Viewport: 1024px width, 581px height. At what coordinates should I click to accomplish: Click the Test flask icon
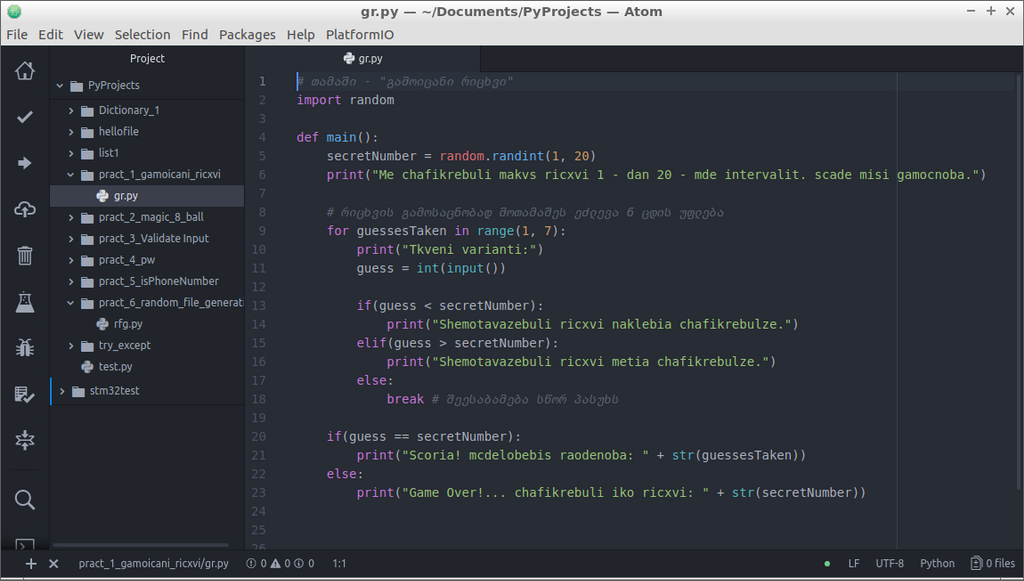(25, 302)
